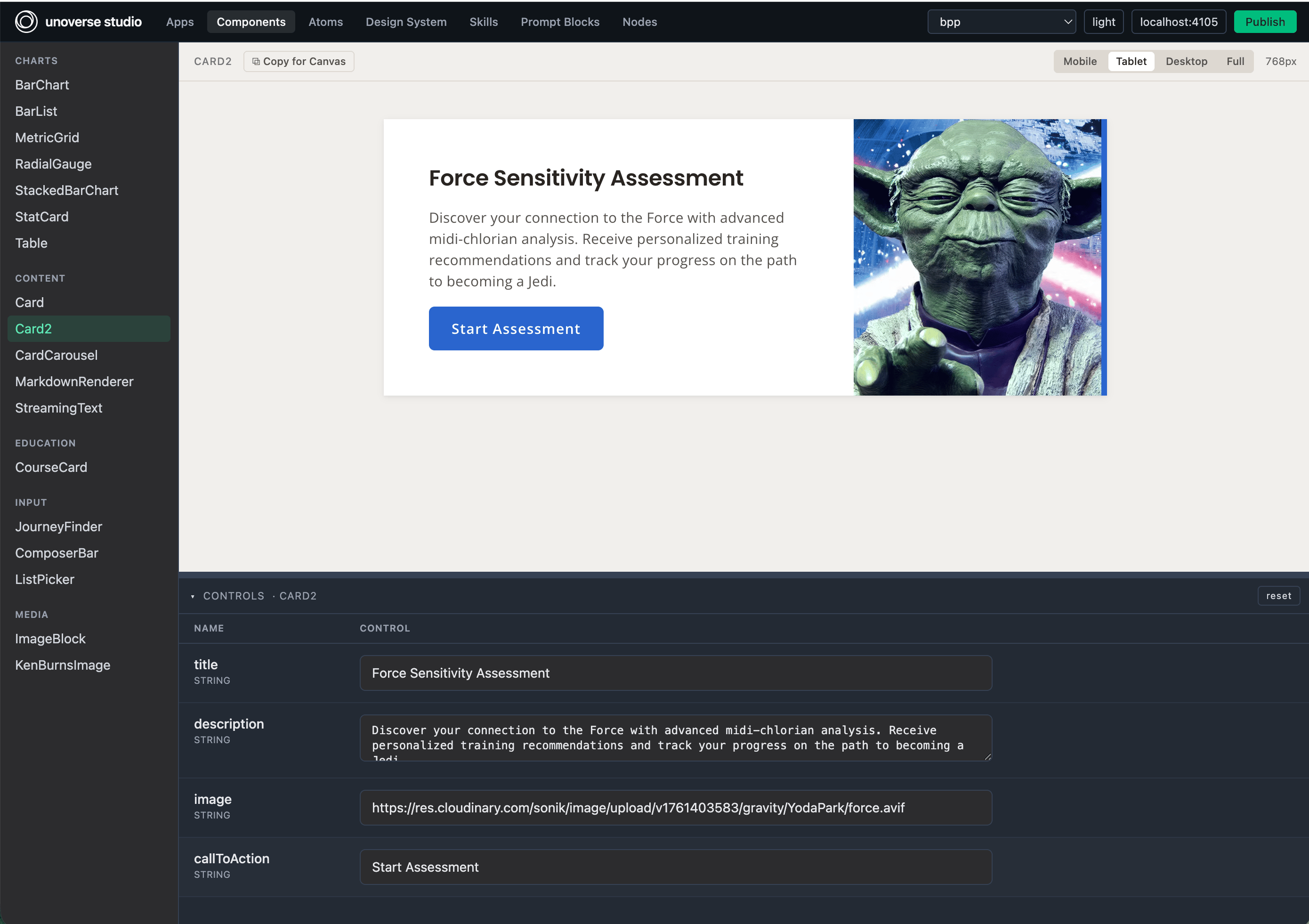
Task: Click the CARD2 toolbar label
Action: (x=213, y=62)
